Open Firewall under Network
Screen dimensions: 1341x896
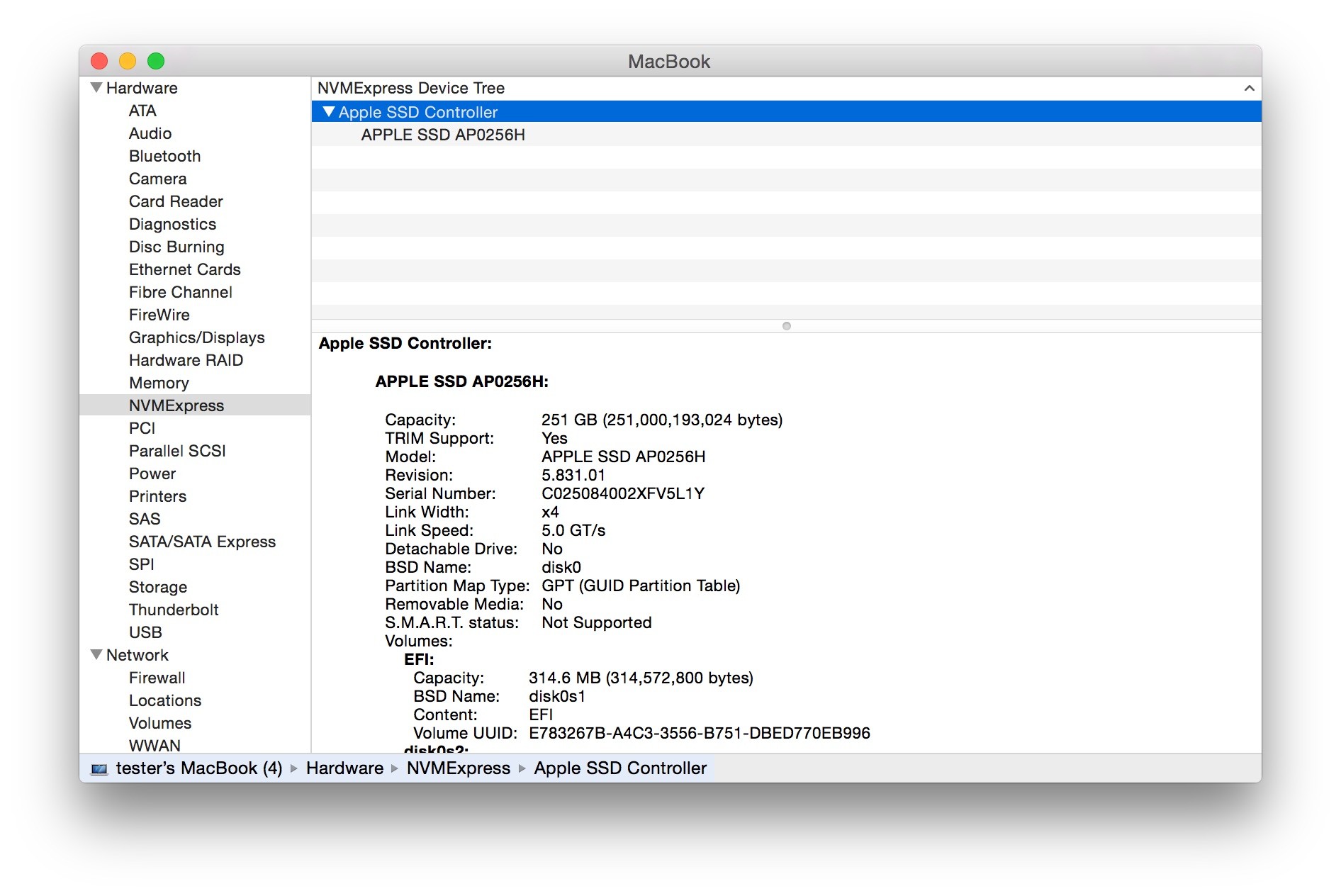pyautogui.click(x=157, y=678)
